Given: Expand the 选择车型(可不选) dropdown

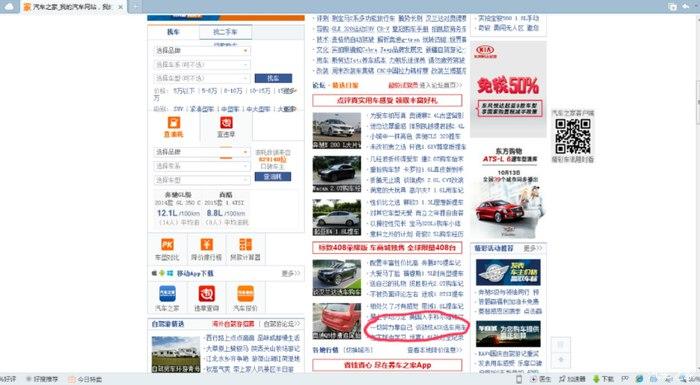Looking at the screenshot, I should 202,78.
